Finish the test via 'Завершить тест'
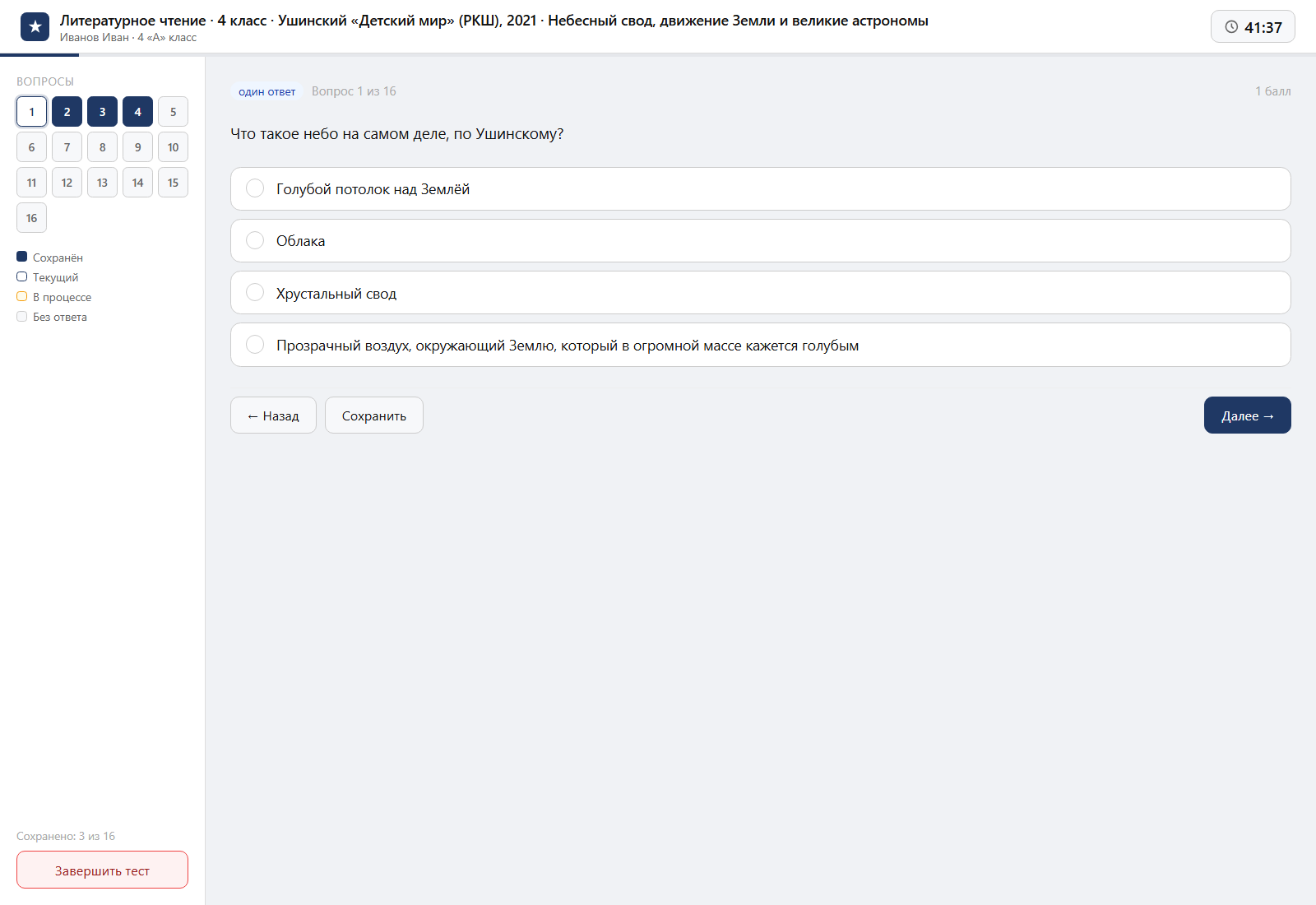This screenshot has height=905, width=1316. click(x=102, y=870)
